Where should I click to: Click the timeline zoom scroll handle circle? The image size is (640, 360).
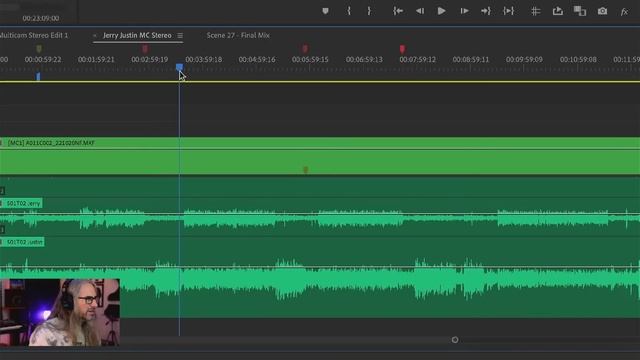[x=455, y=340]
